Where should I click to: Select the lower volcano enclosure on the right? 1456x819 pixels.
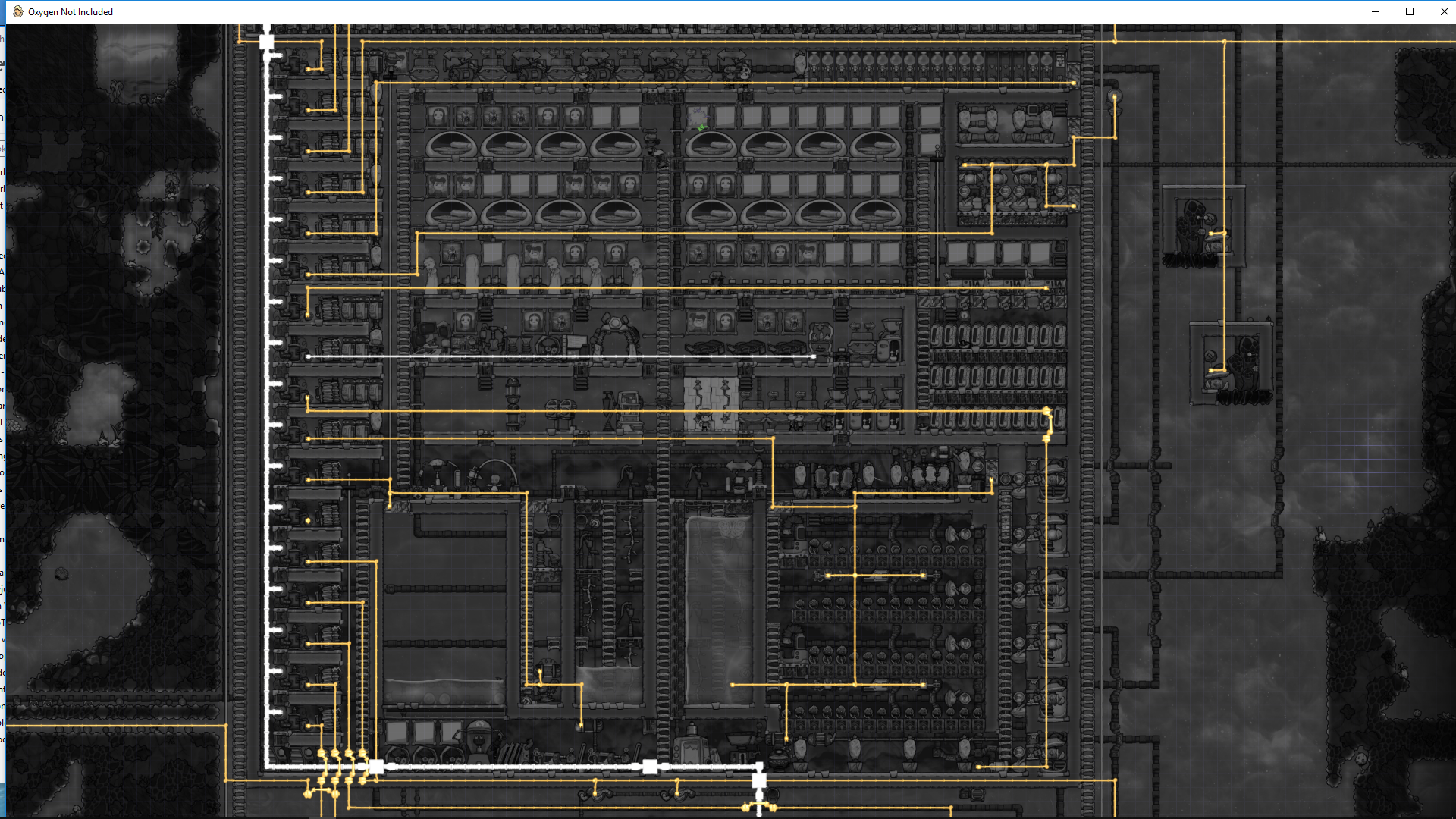[1232, 364]
